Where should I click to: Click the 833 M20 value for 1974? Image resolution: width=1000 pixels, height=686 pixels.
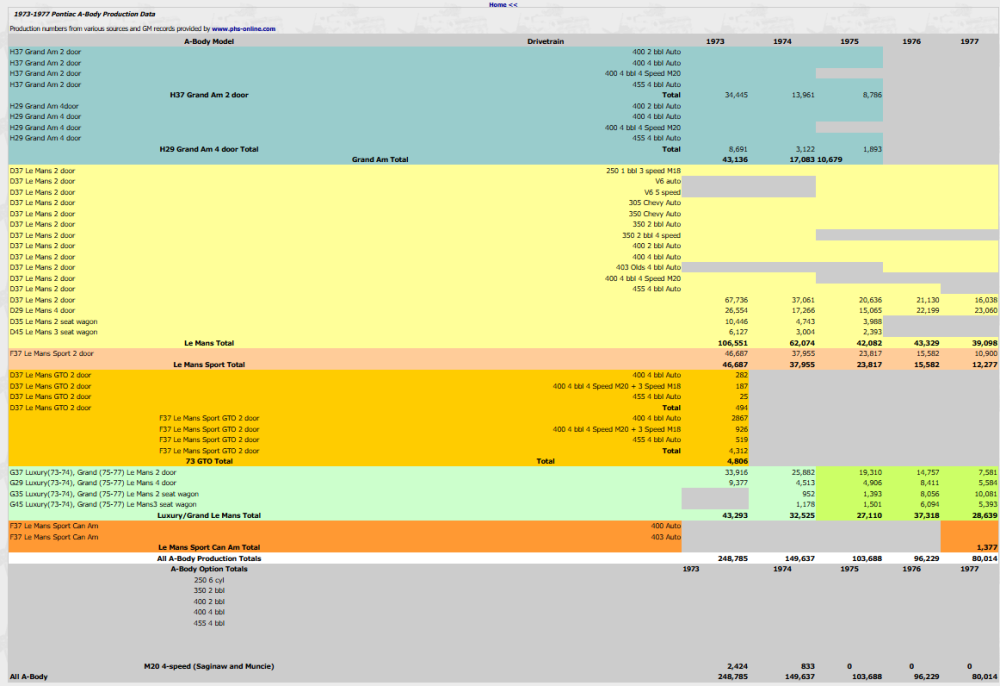point(807,666)
